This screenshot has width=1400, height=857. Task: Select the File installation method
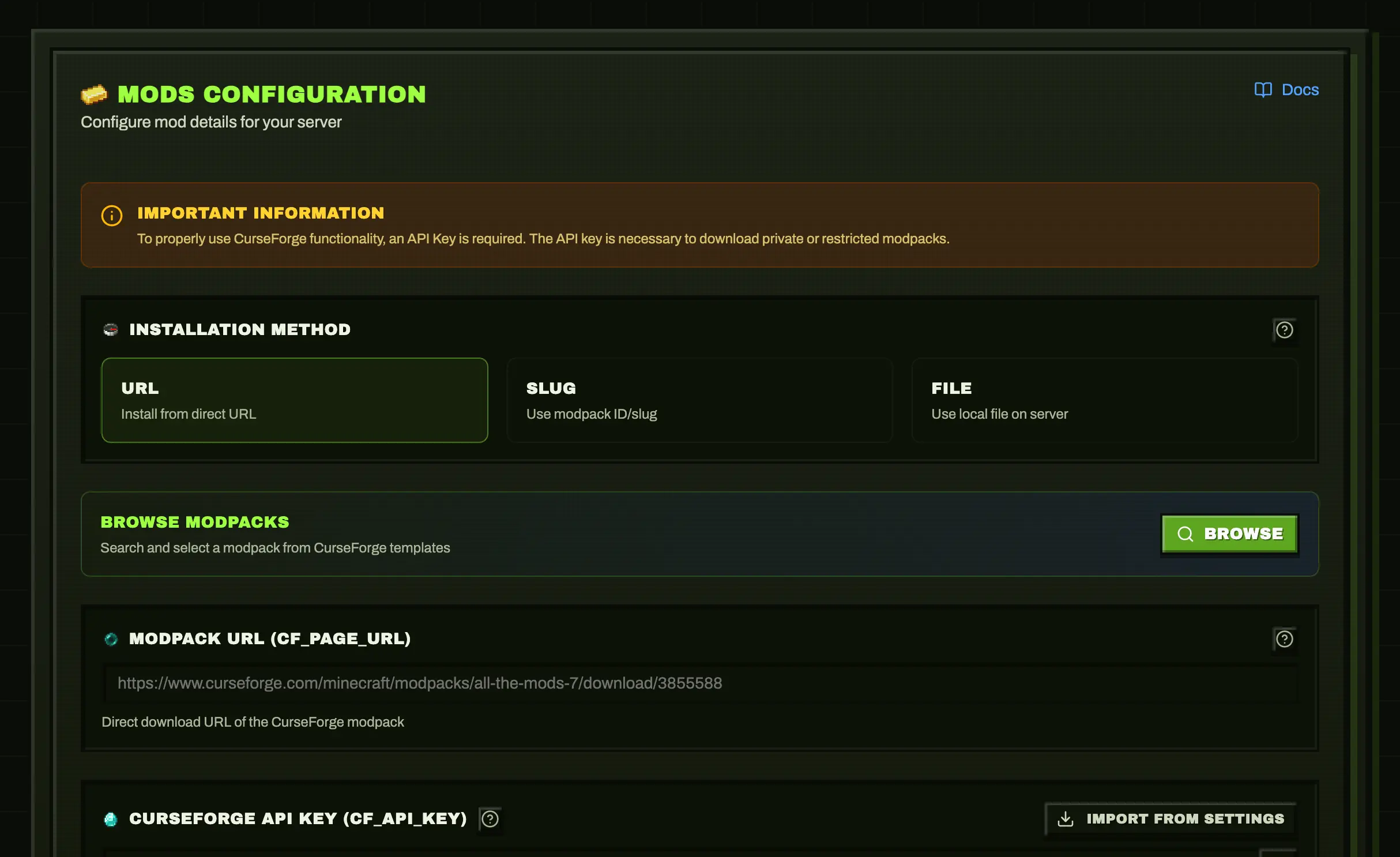click(1105, 400)
